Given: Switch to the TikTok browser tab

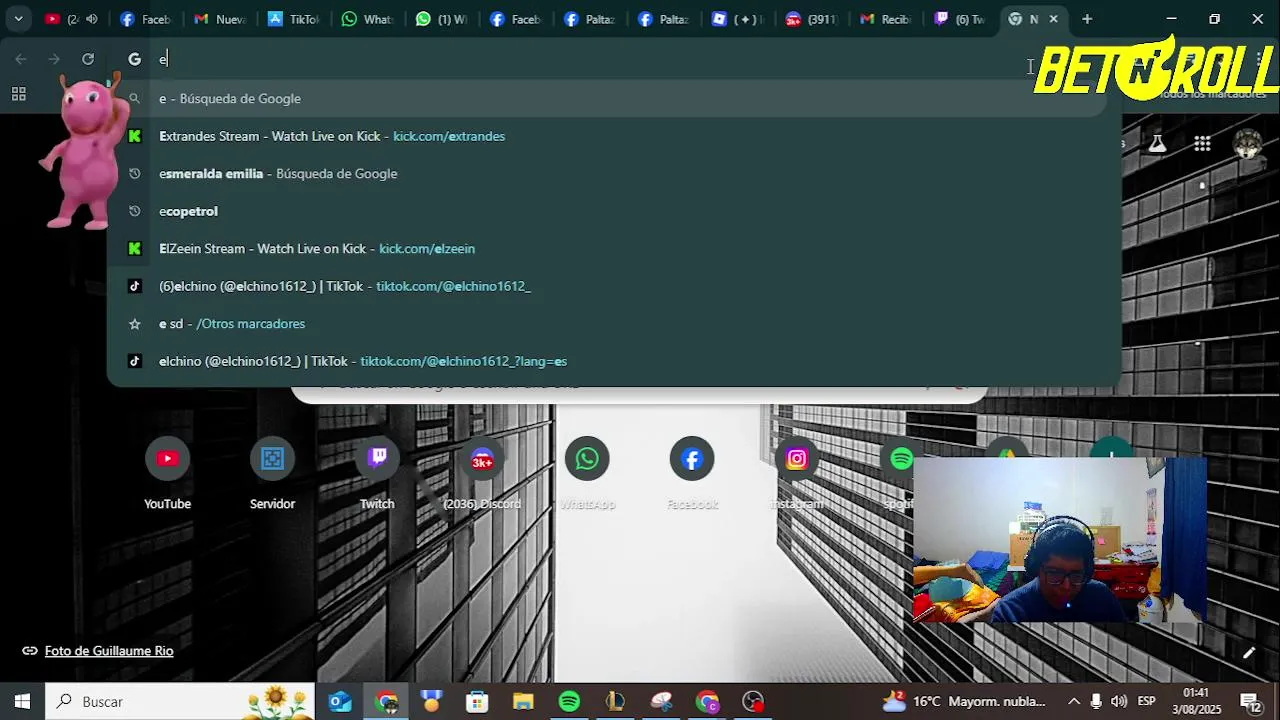Looking at the screenshot, I should [x=293, y=19].
